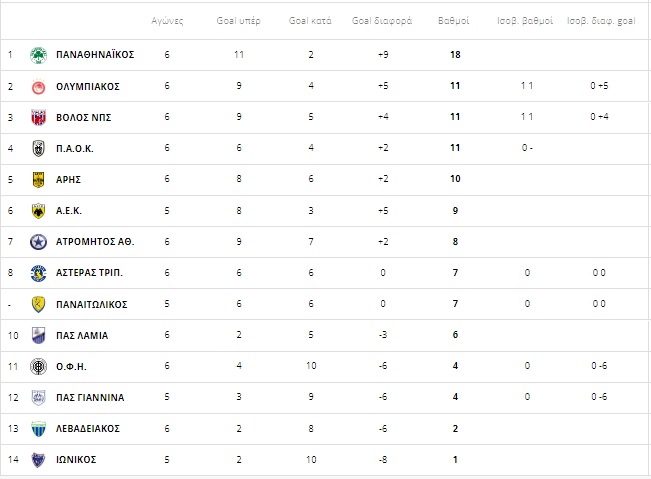
Task: Click the Levadiakos green striped crest
Action: click(x=39, y=428)
